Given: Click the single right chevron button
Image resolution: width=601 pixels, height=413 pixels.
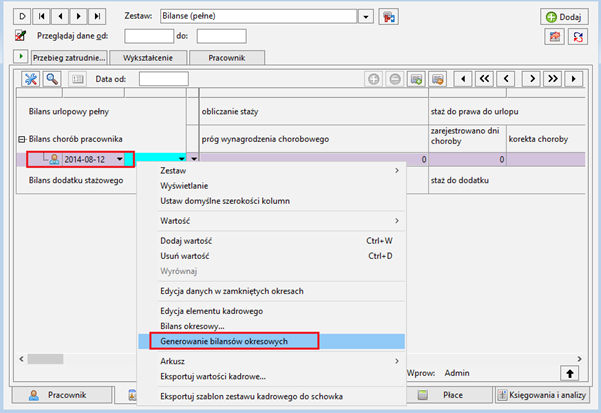Looking at the screenshot, I should click(532, 79).
